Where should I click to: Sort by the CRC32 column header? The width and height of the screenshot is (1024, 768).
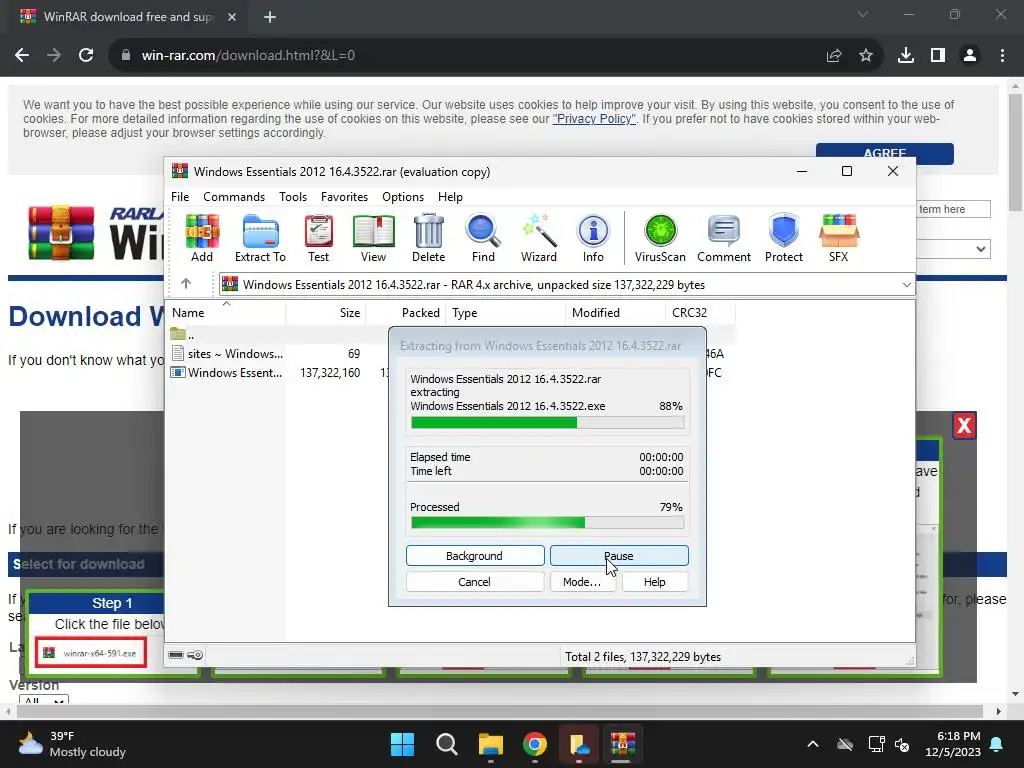point(701,313)
